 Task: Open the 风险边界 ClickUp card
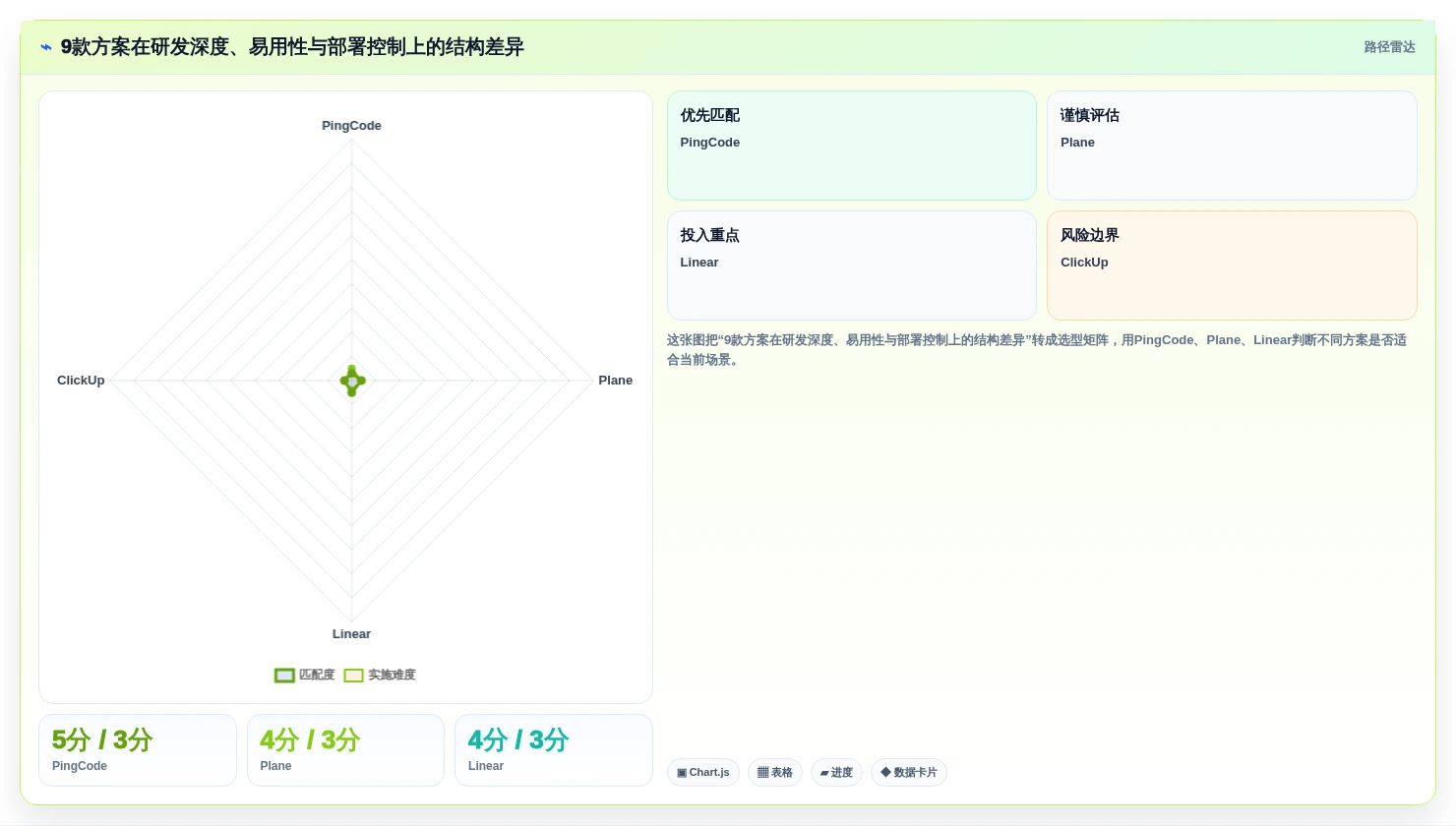pyautogui.click(x=1232, y=265)
